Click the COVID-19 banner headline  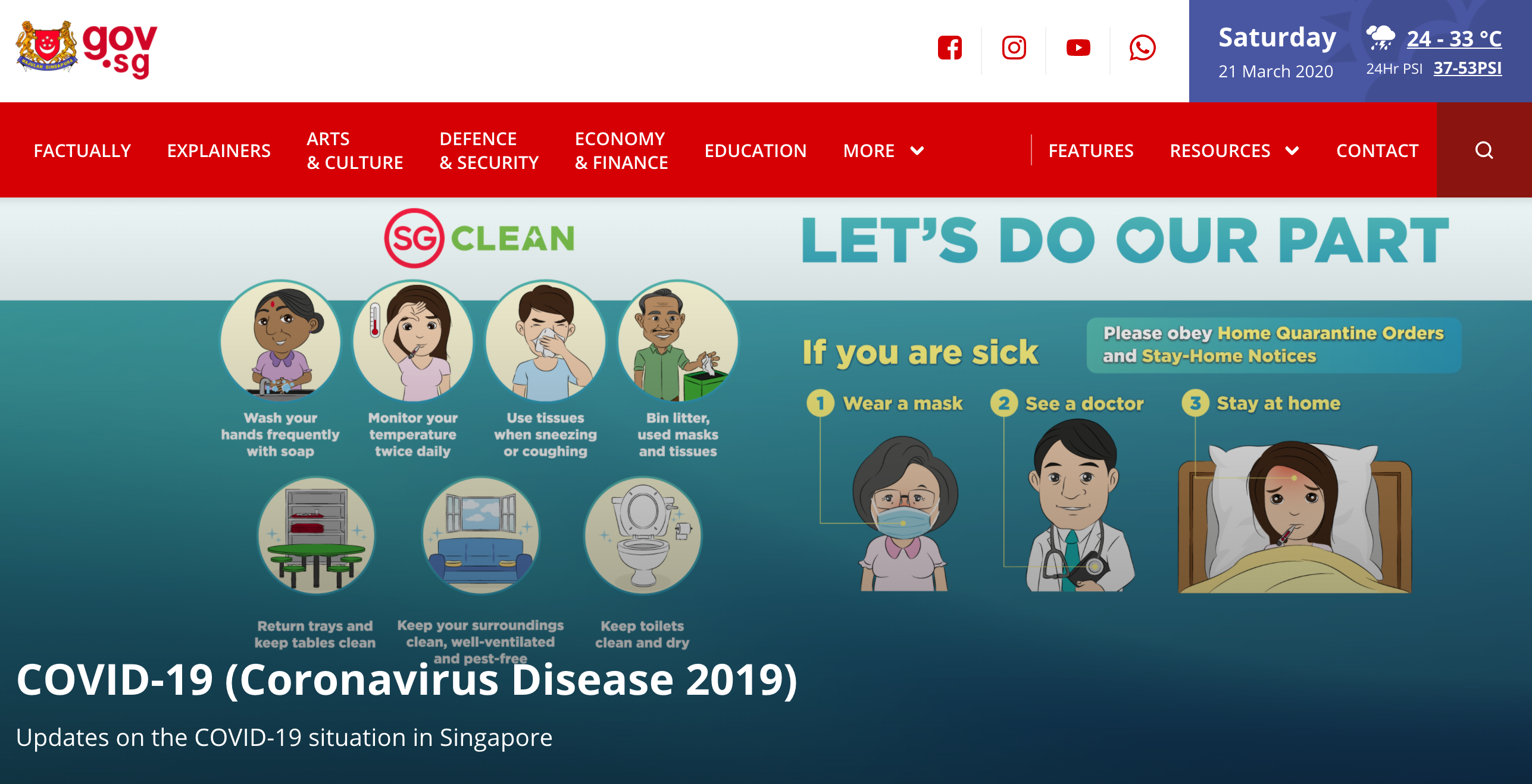click(407, 680)
